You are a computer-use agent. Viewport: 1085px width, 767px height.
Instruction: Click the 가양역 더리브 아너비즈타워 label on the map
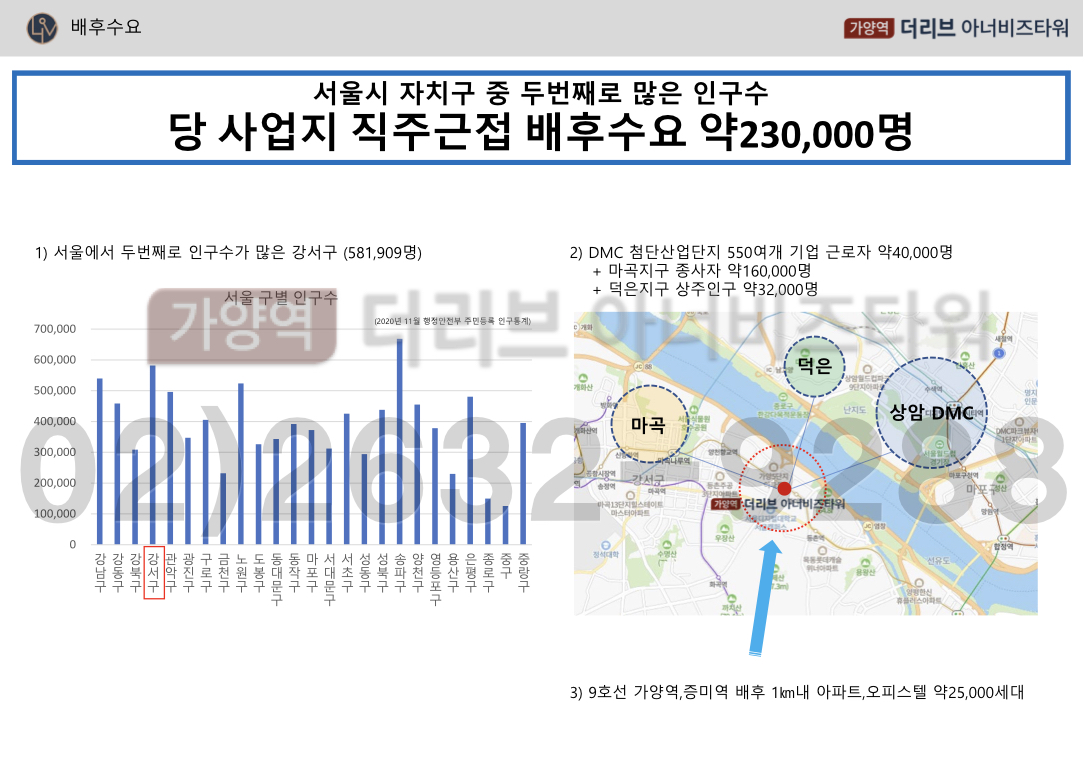(x=778, y=504)
